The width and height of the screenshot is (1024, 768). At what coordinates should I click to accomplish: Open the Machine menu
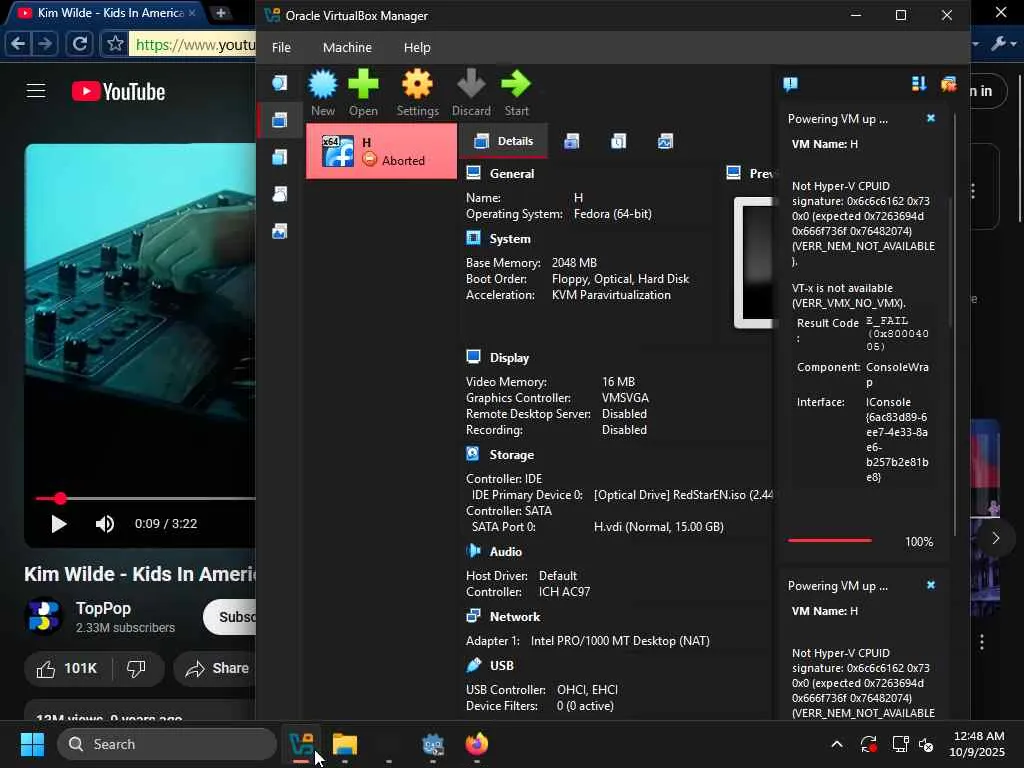coord(347,48)
